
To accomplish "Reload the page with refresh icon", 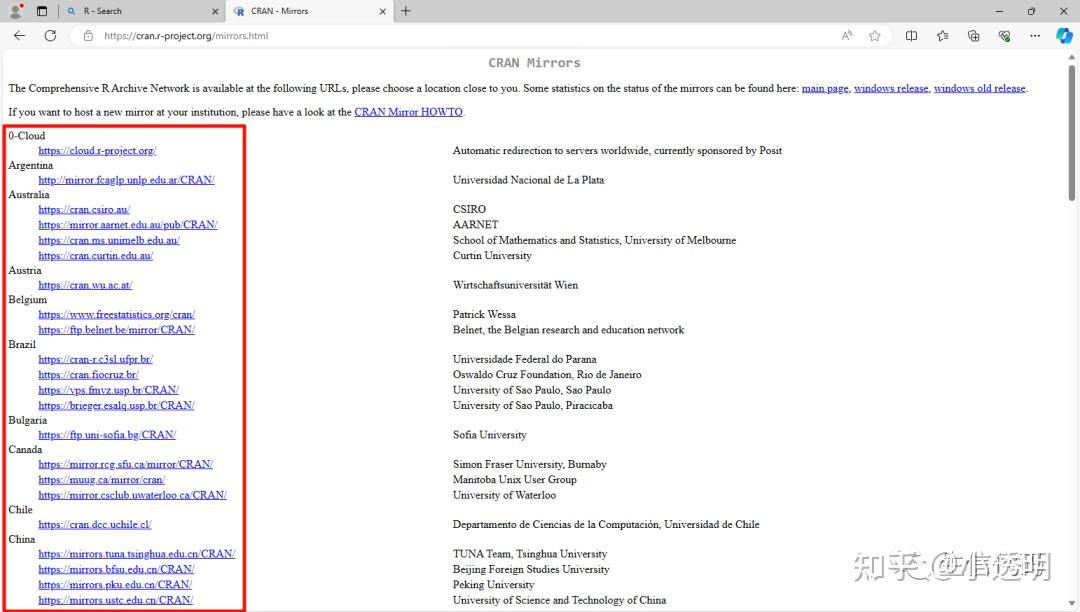I will (50, 36).
